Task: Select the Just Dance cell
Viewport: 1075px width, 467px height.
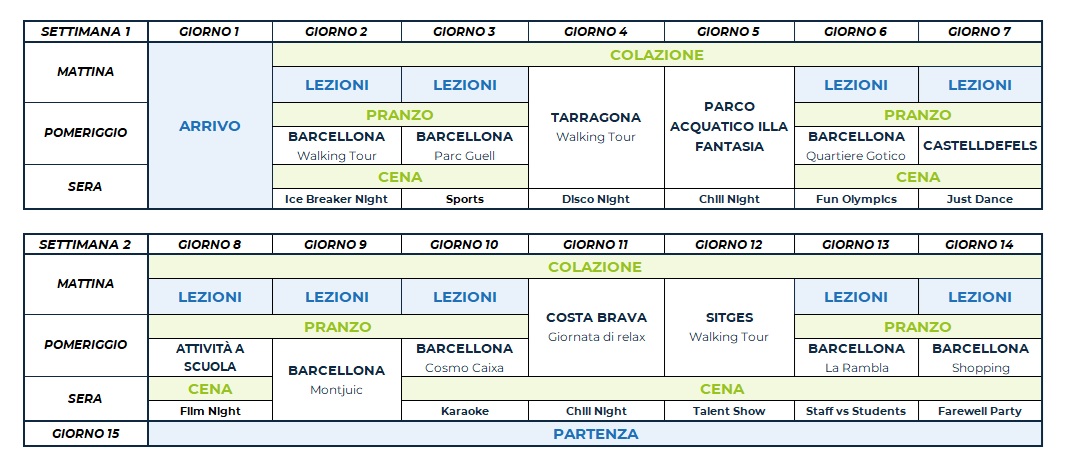Action: [x=980, y=199]
